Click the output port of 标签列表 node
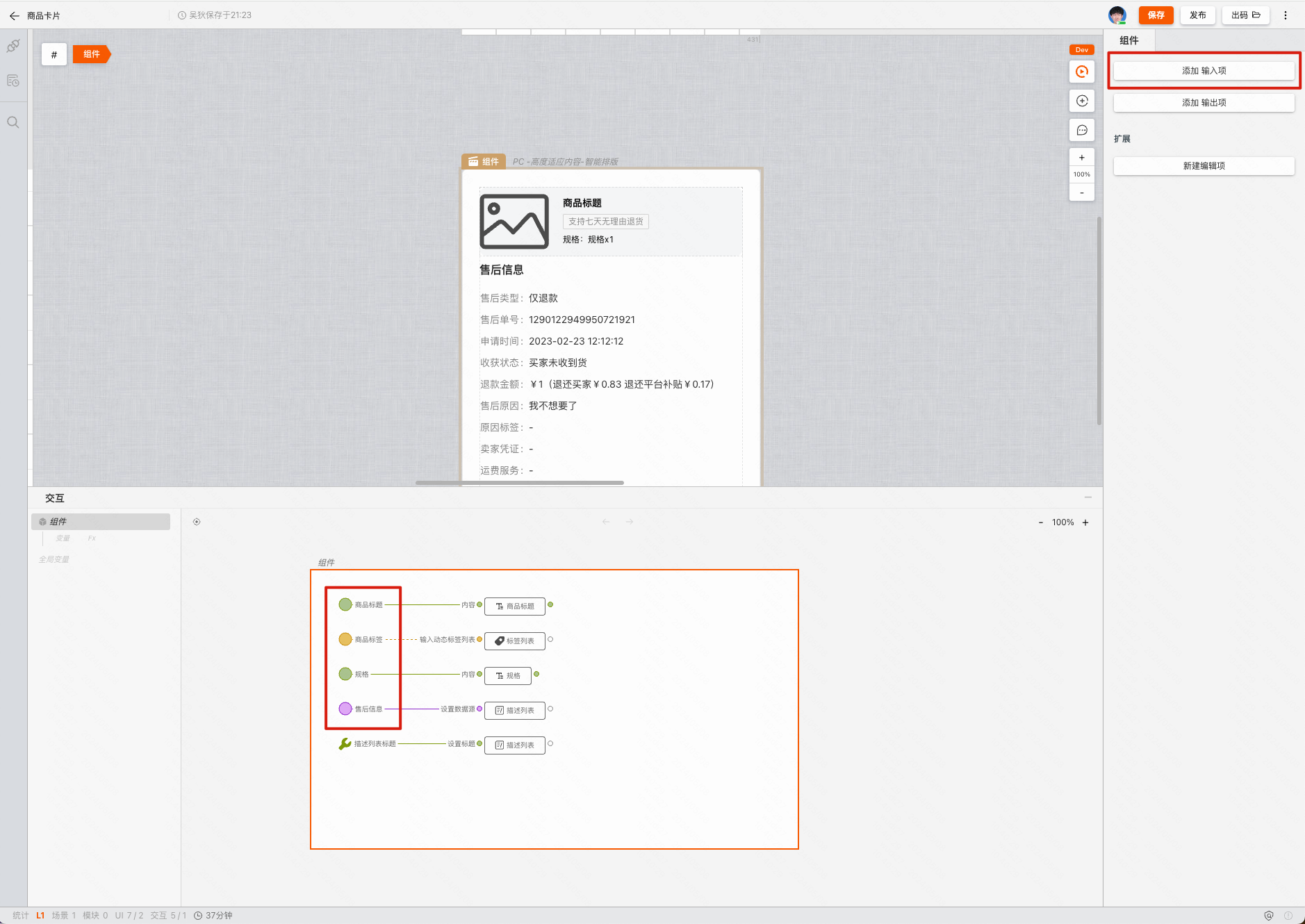Screen dimensions: 1305x924 550,639
